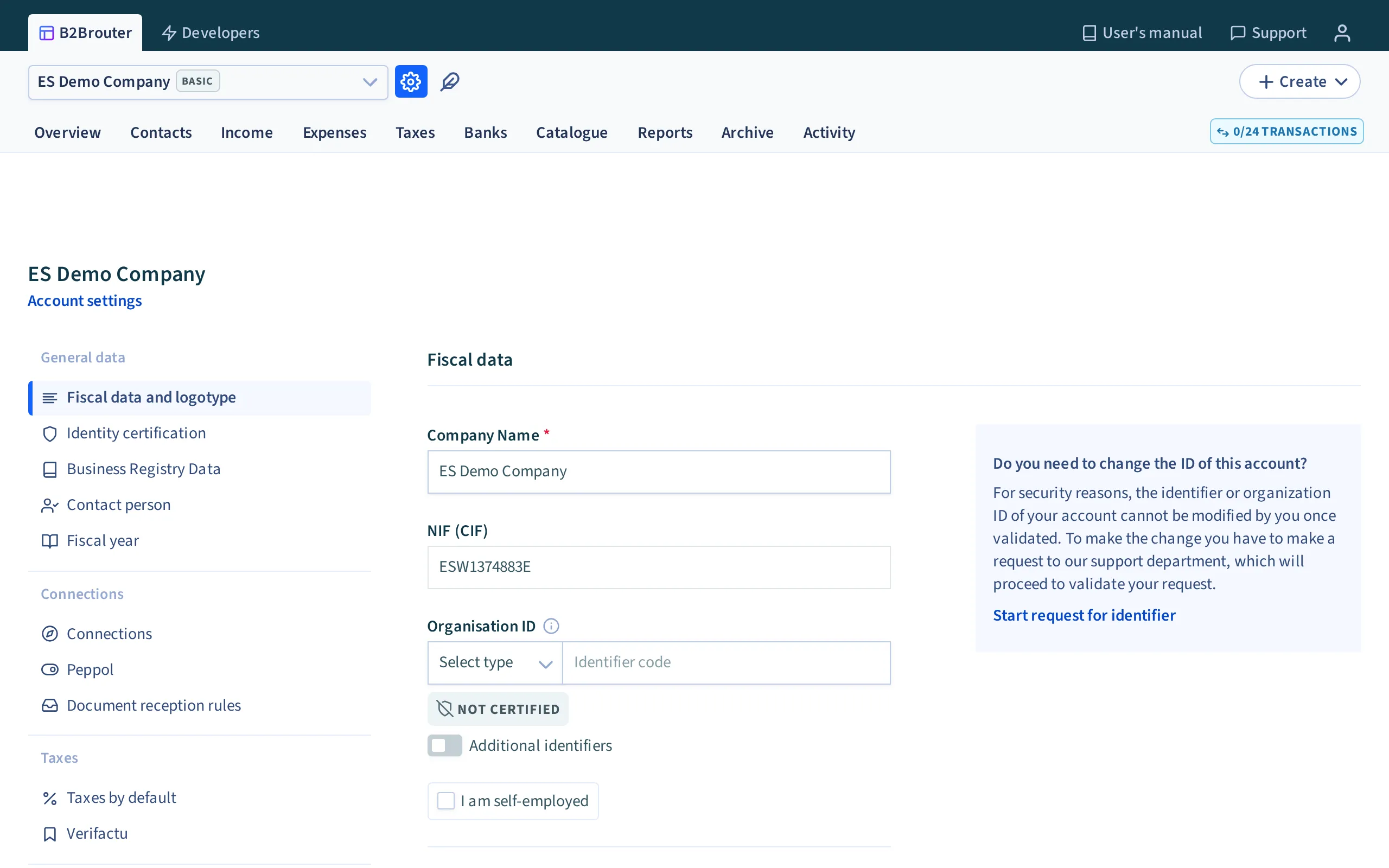This screenshot has width=1389, height=868.
Task: Click the Connections compass icon
Action: coord(50,634)
